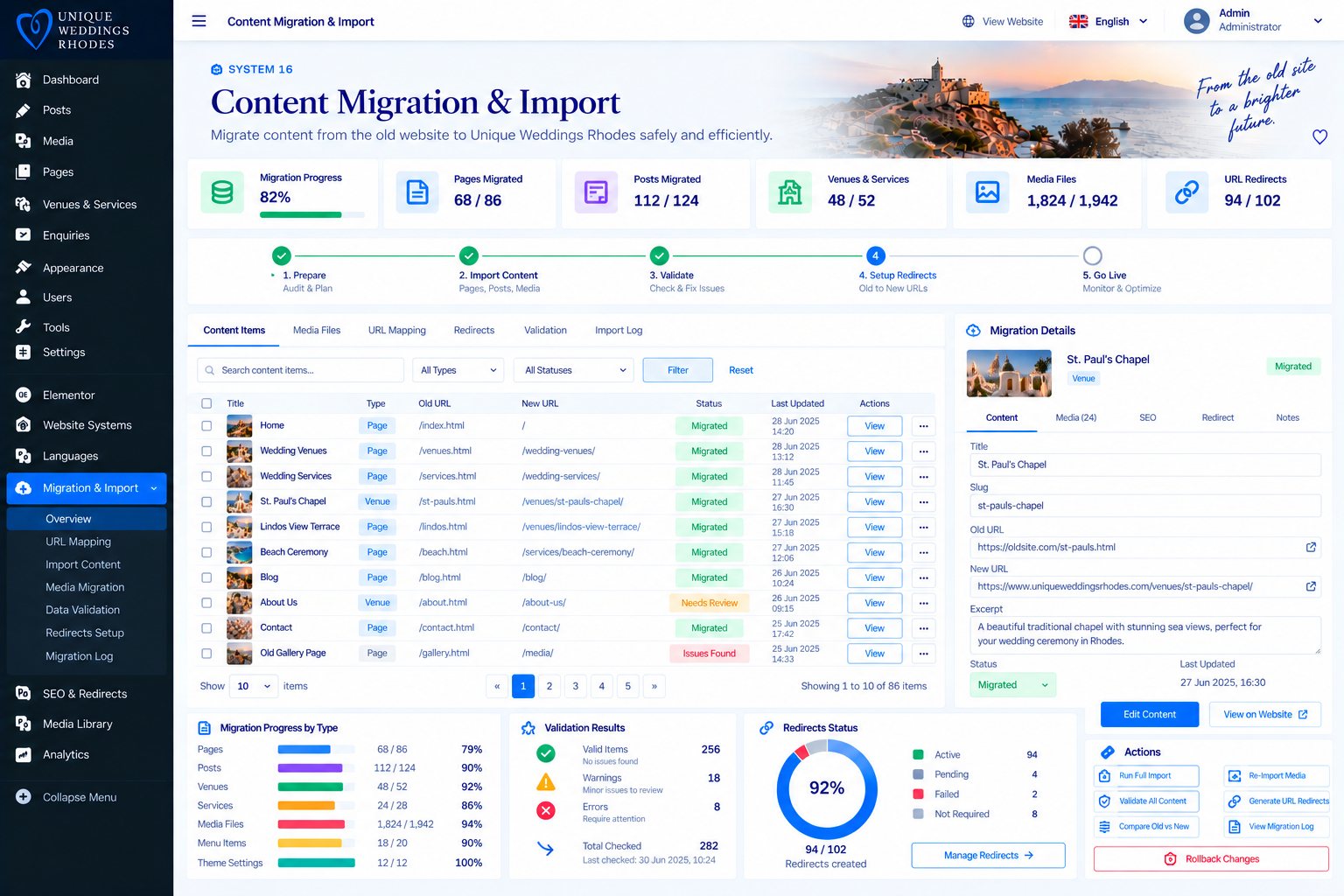The width and height of the screenshot is (1344, 896).
Task: Click the Enquiries envelope icon
Action: tap(24, 234)
